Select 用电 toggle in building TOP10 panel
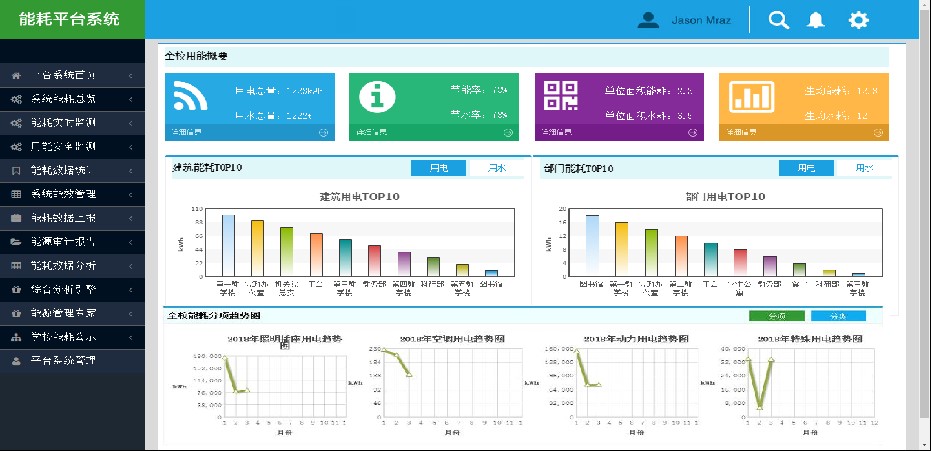 coord(439,168)
